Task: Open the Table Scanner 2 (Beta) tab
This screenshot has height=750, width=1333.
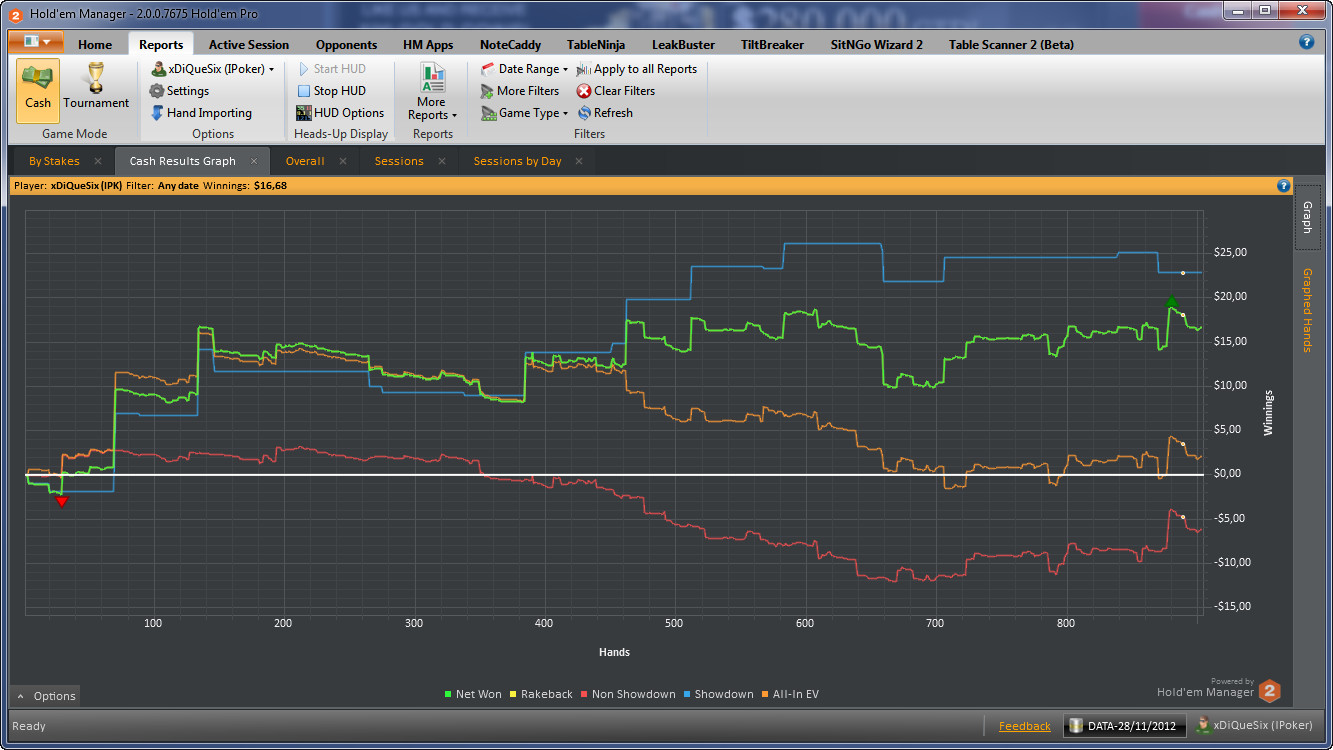Action: (1011, 44)
